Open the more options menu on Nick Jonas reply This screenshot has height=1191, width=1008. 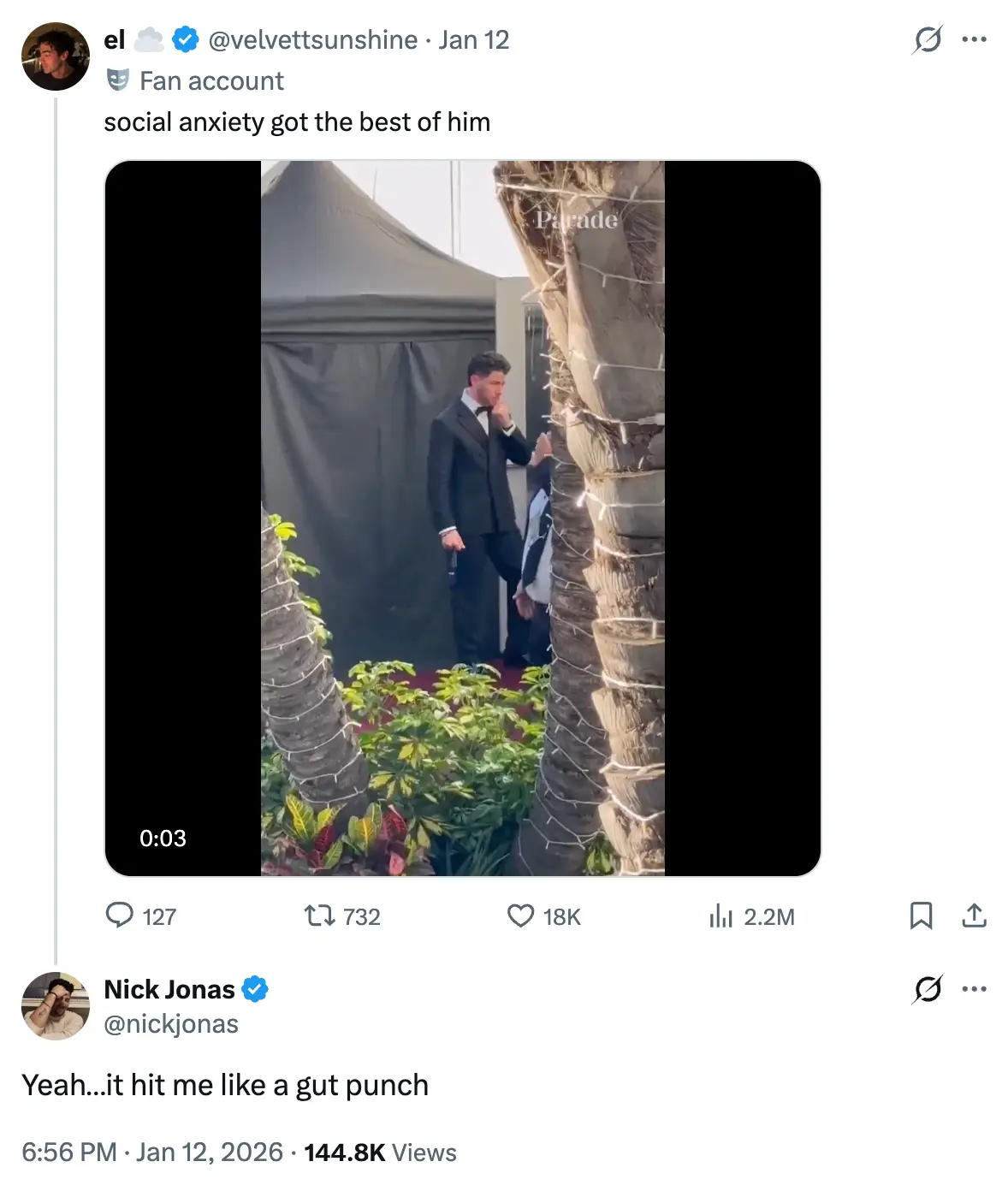click(x=975, y=988)
